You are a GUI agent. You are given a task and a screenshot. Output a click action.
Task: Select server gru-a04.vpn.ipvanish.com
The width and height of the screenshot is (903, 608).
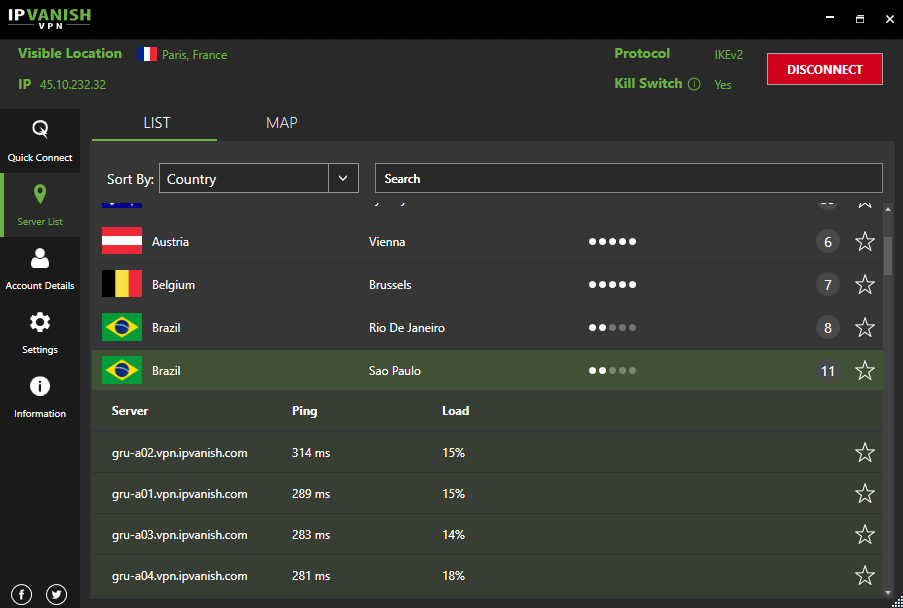coord(180,576)
